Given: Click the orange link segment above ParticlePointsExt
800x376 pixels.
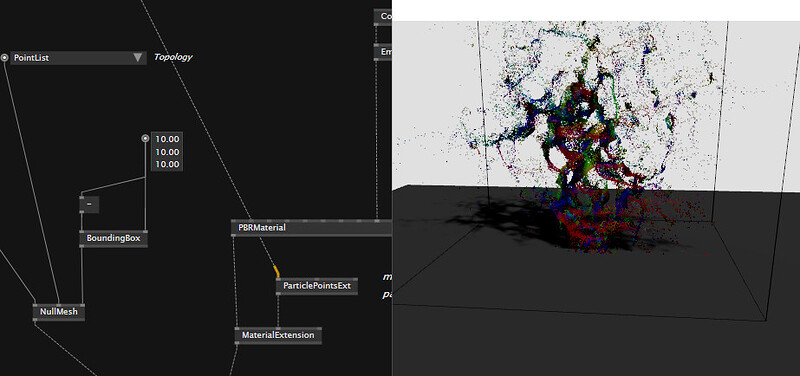Looking at the screenshot, I should 277,271.
